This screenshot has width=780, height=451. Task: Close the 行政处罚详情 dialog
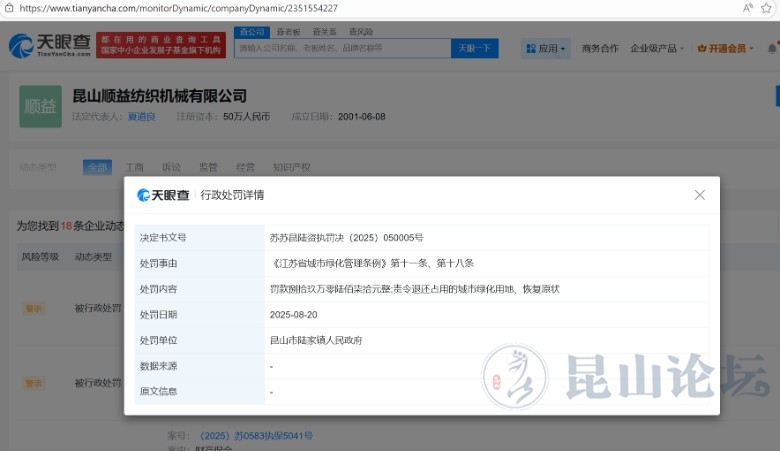[699, 195]
